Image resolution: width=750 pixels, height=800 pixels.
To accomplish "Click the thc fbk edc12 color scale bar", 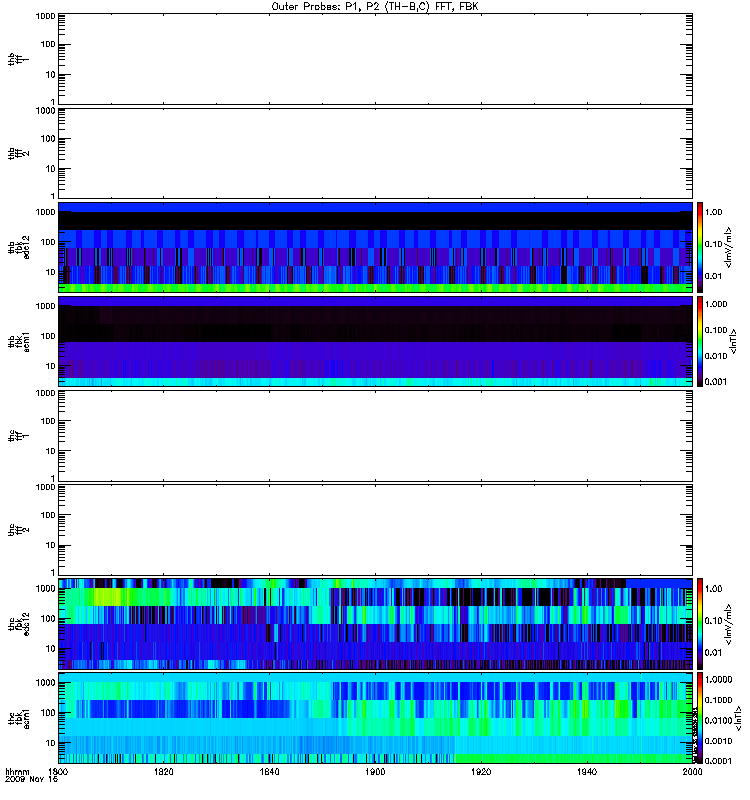I will [x=700, y=624].
